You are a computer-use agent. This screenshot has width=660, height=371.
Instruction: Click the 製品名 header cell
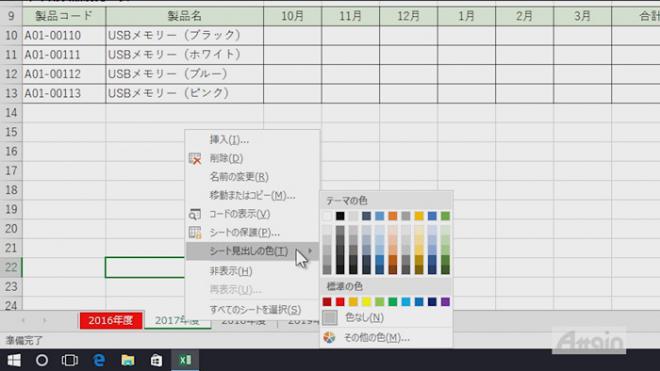tap(185, 16)
